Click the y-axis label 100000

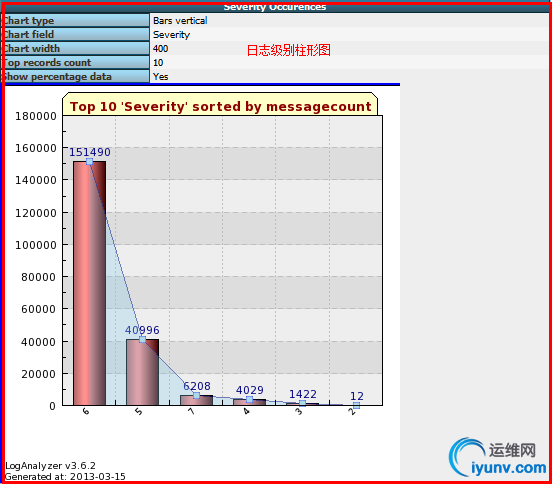click(x=36, y=245)
